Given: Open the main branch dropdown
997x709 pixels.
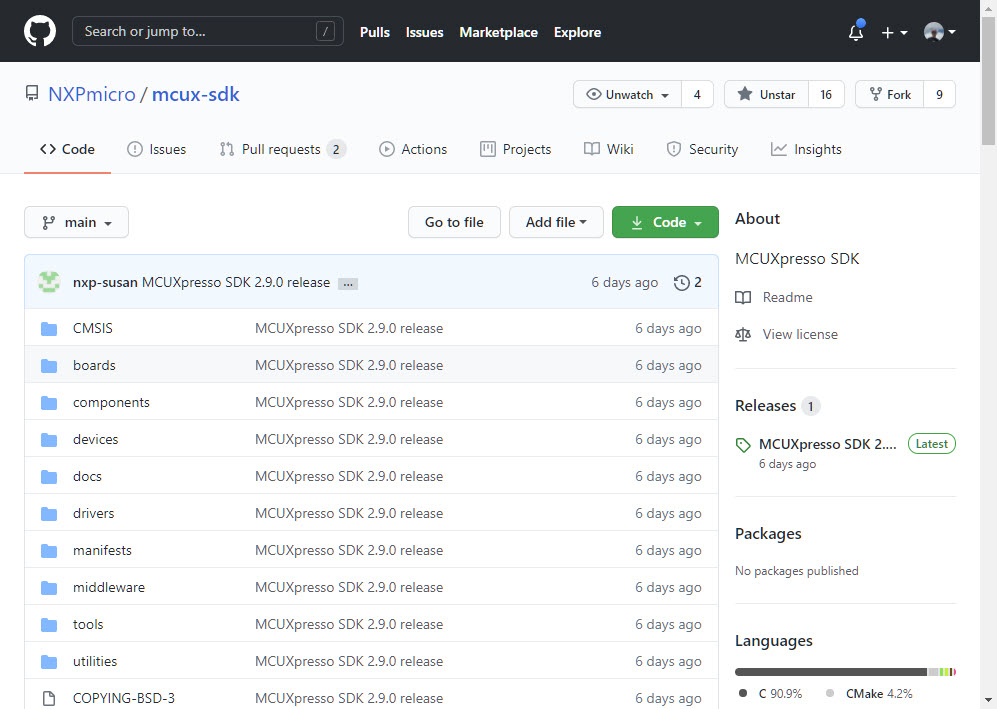Looking at the screenshot, I should click(76, 222).
